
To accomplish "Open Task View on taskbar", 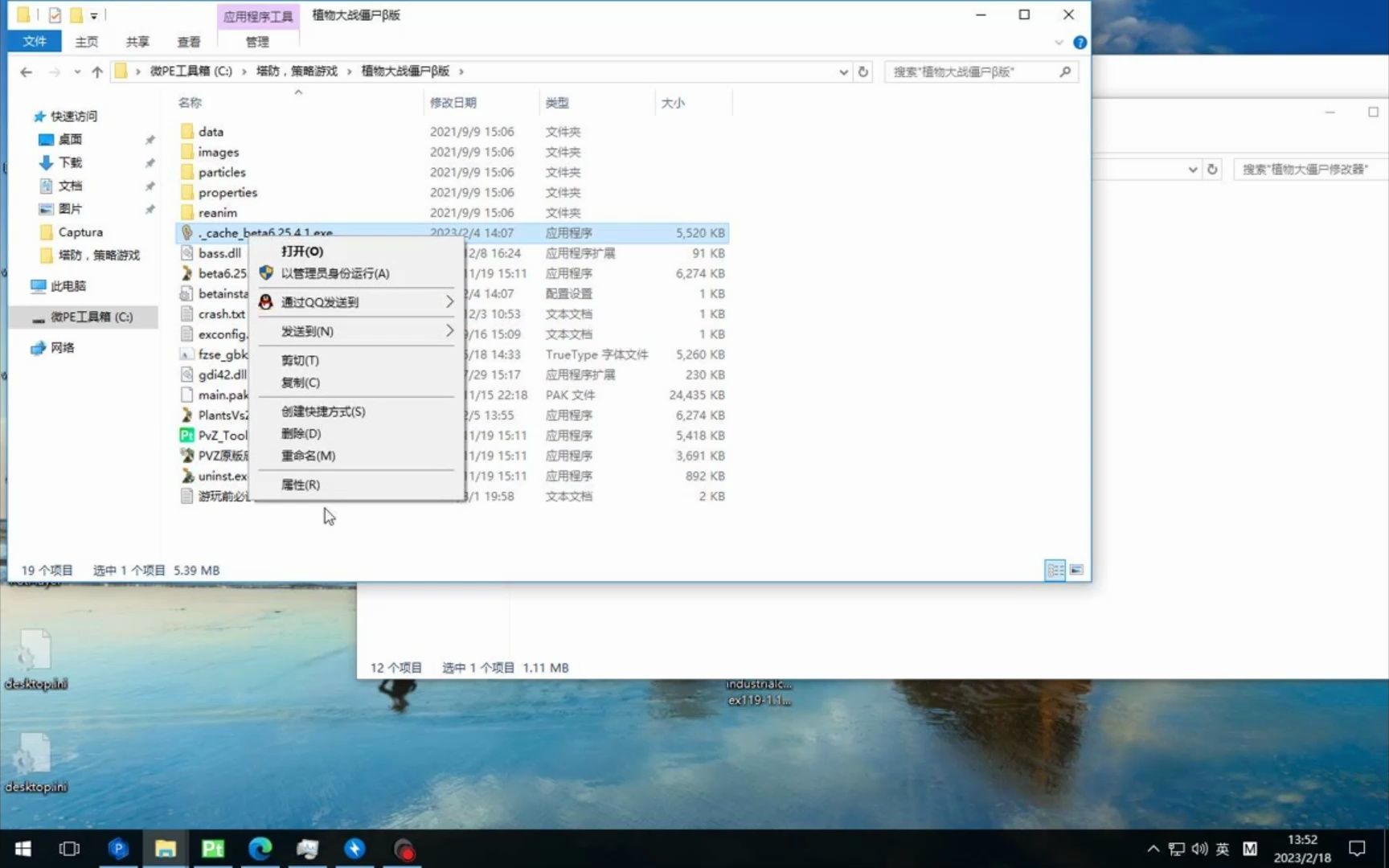I will [70, 849].
